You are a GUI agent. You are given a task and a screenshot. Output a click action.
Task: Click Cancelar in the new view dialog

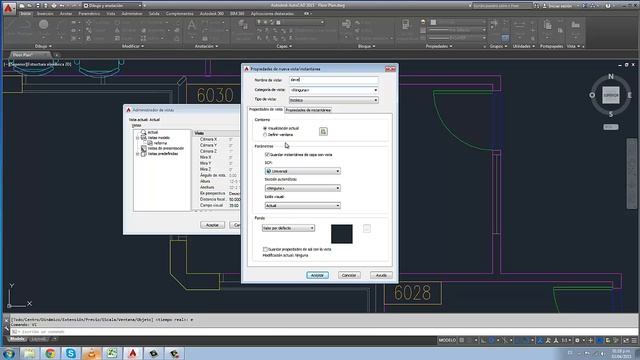(349, 275)
